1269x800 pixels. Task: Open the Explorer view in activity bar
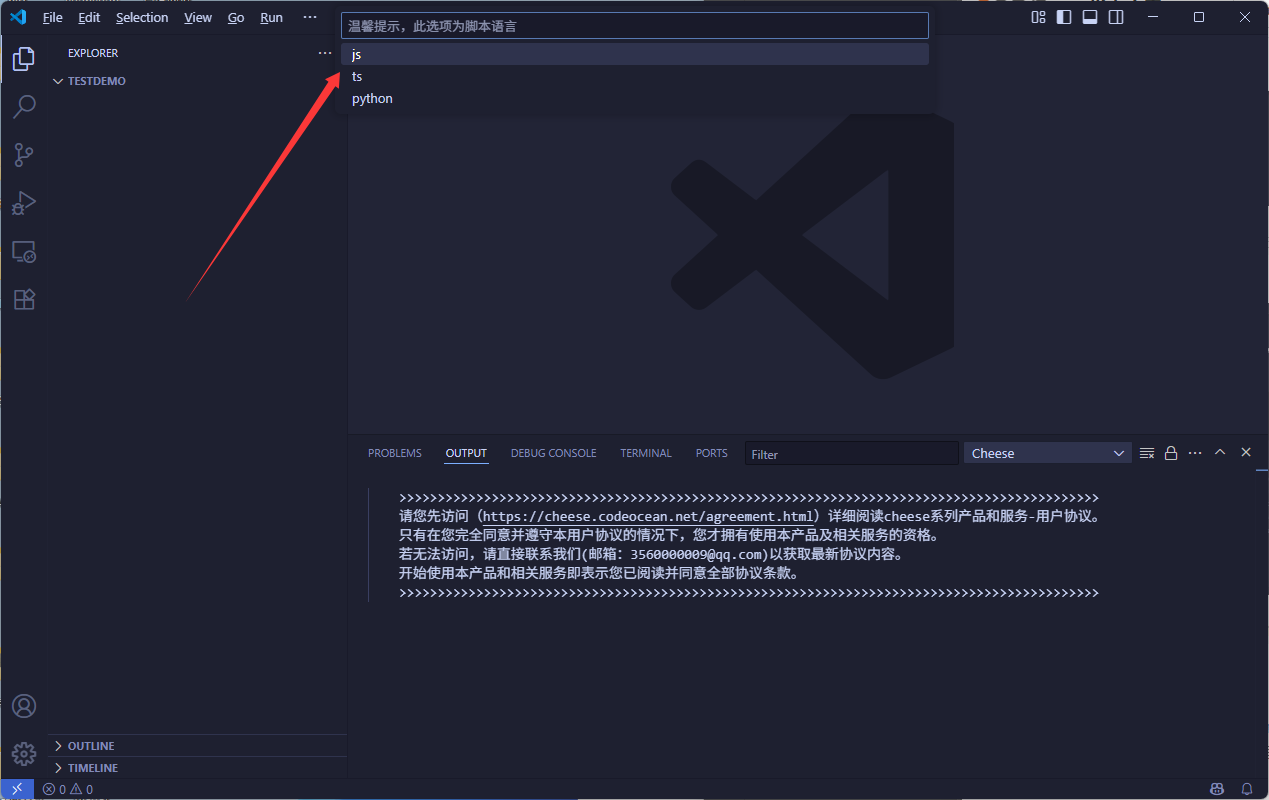coord(24,59)
